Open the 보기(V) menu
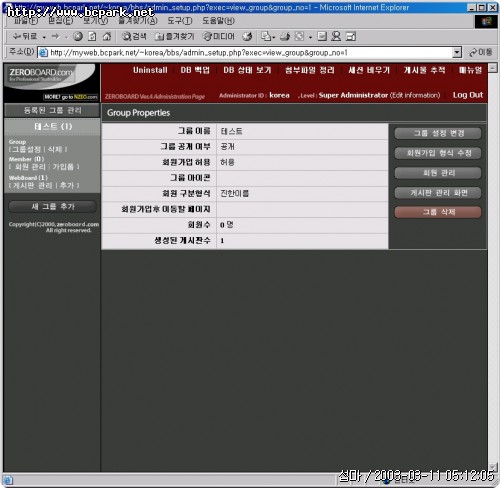The height and width of the screenshot is (488, 500). (95, 21)
